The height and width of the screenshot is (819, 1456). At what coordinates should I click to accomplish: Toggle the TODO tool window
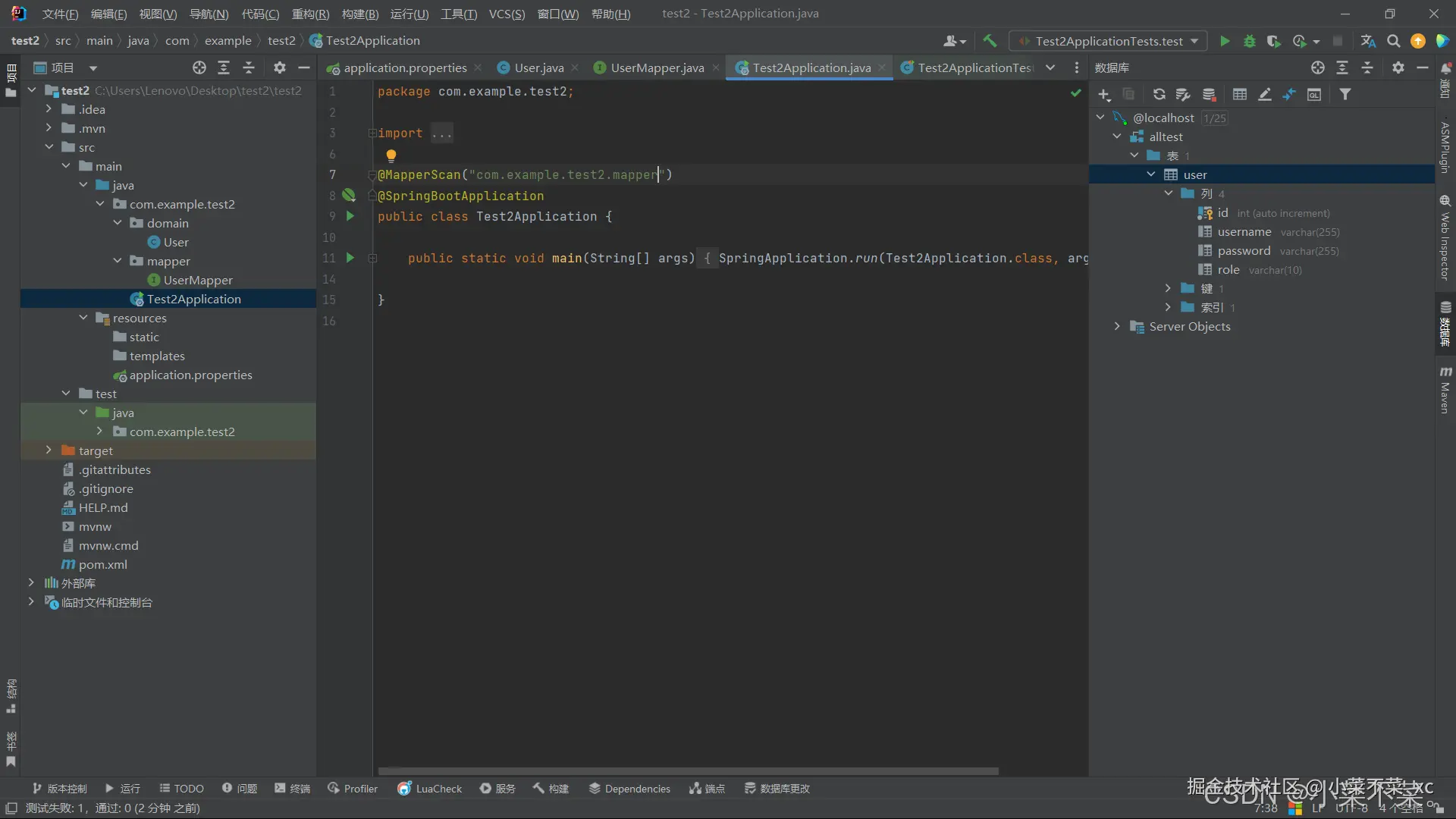(x=181, y=789)
